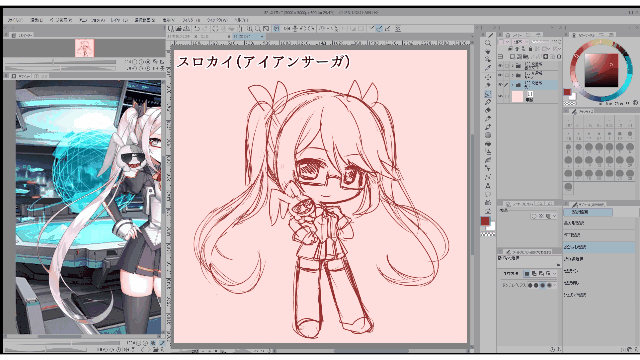The image size is (640, 360).
Task: Open the Edit menu
Action: [x=36, y=20]
